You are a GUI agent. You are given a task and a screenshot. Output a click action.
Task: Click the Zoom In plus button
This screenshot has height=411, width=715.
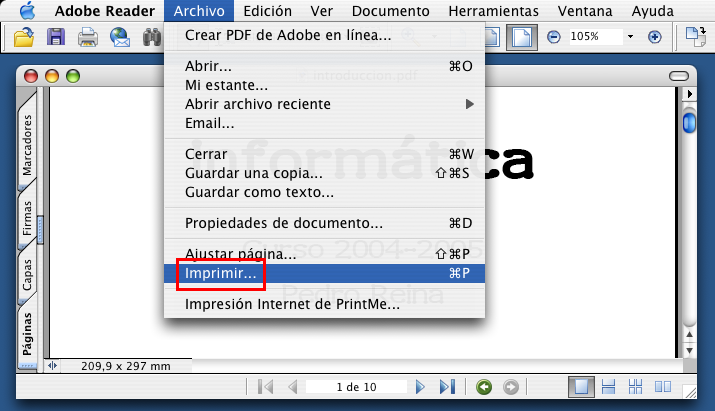pos(655,36)
